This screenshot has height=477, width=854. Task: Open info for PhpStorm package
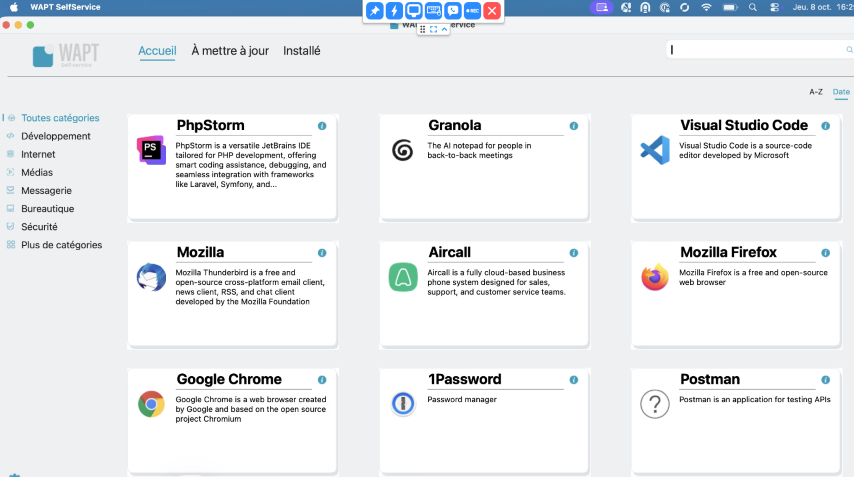[322, 126]
